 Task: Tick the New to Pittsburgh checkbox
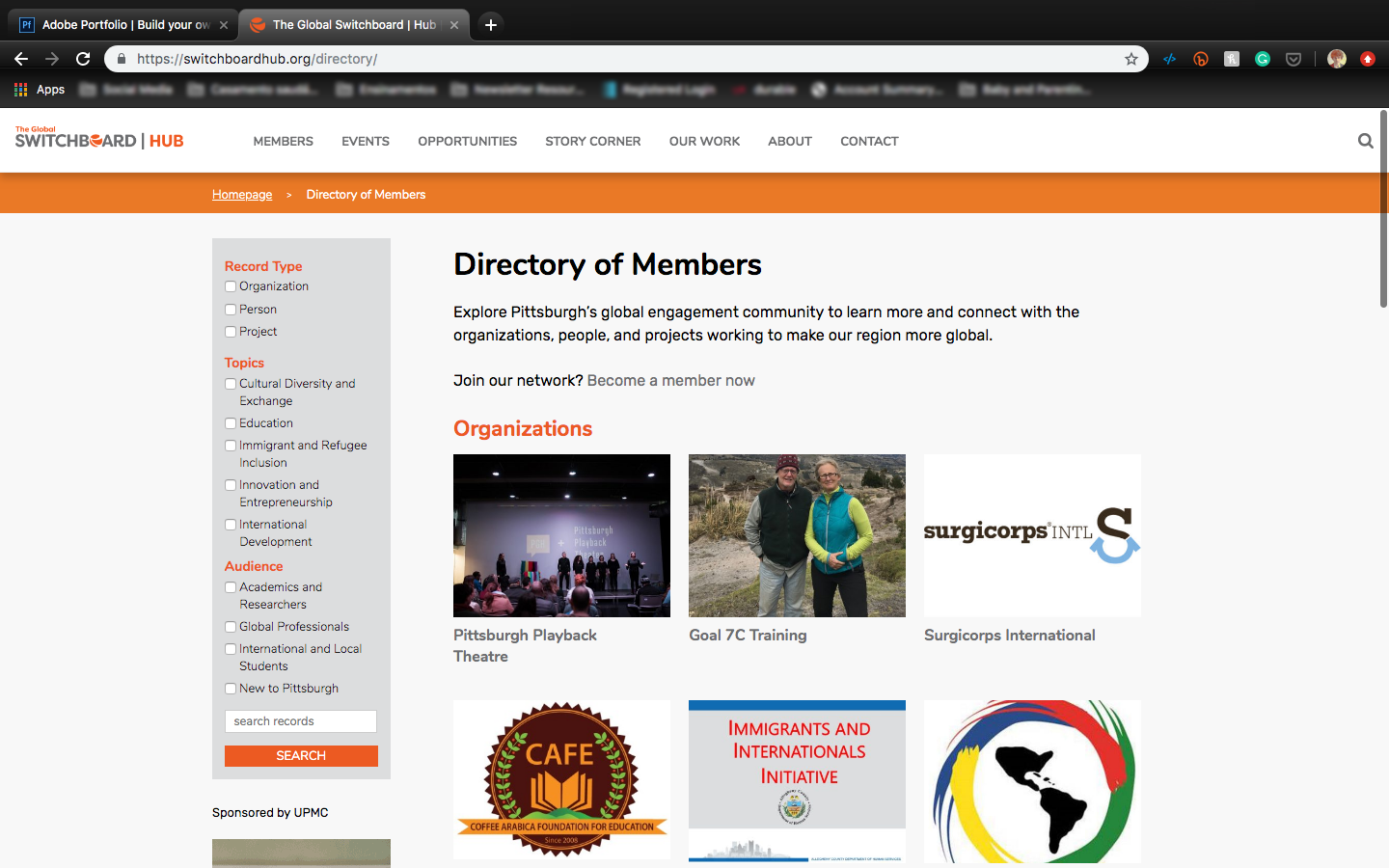click(231, 689)
